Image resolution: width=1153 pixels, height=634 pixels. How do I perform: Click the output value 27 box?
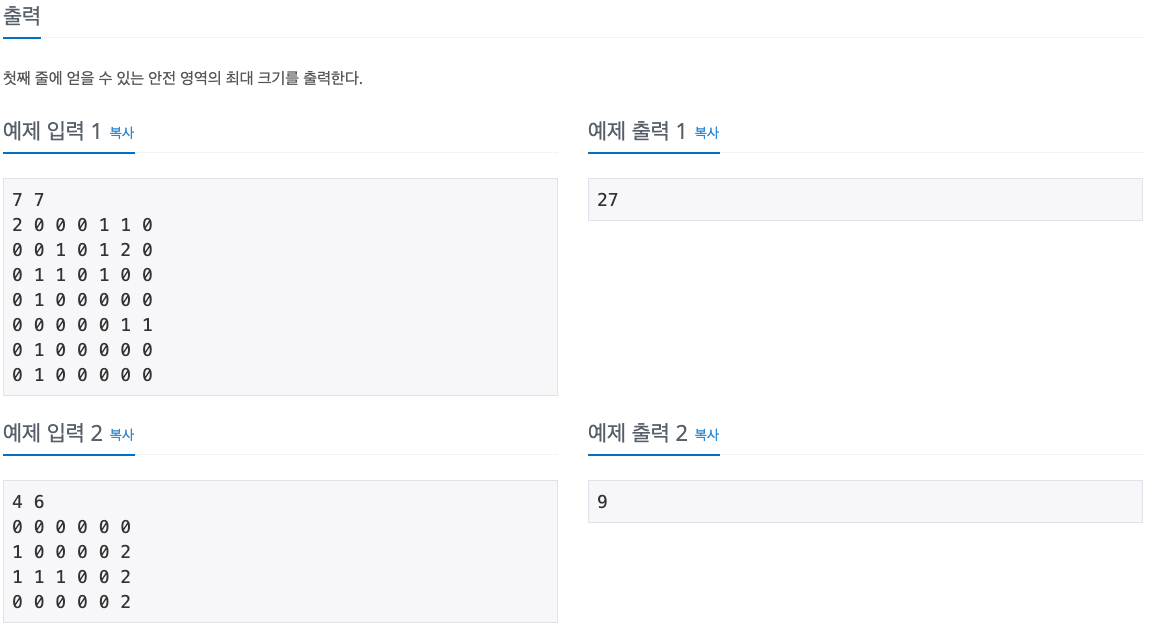point(865,199)
